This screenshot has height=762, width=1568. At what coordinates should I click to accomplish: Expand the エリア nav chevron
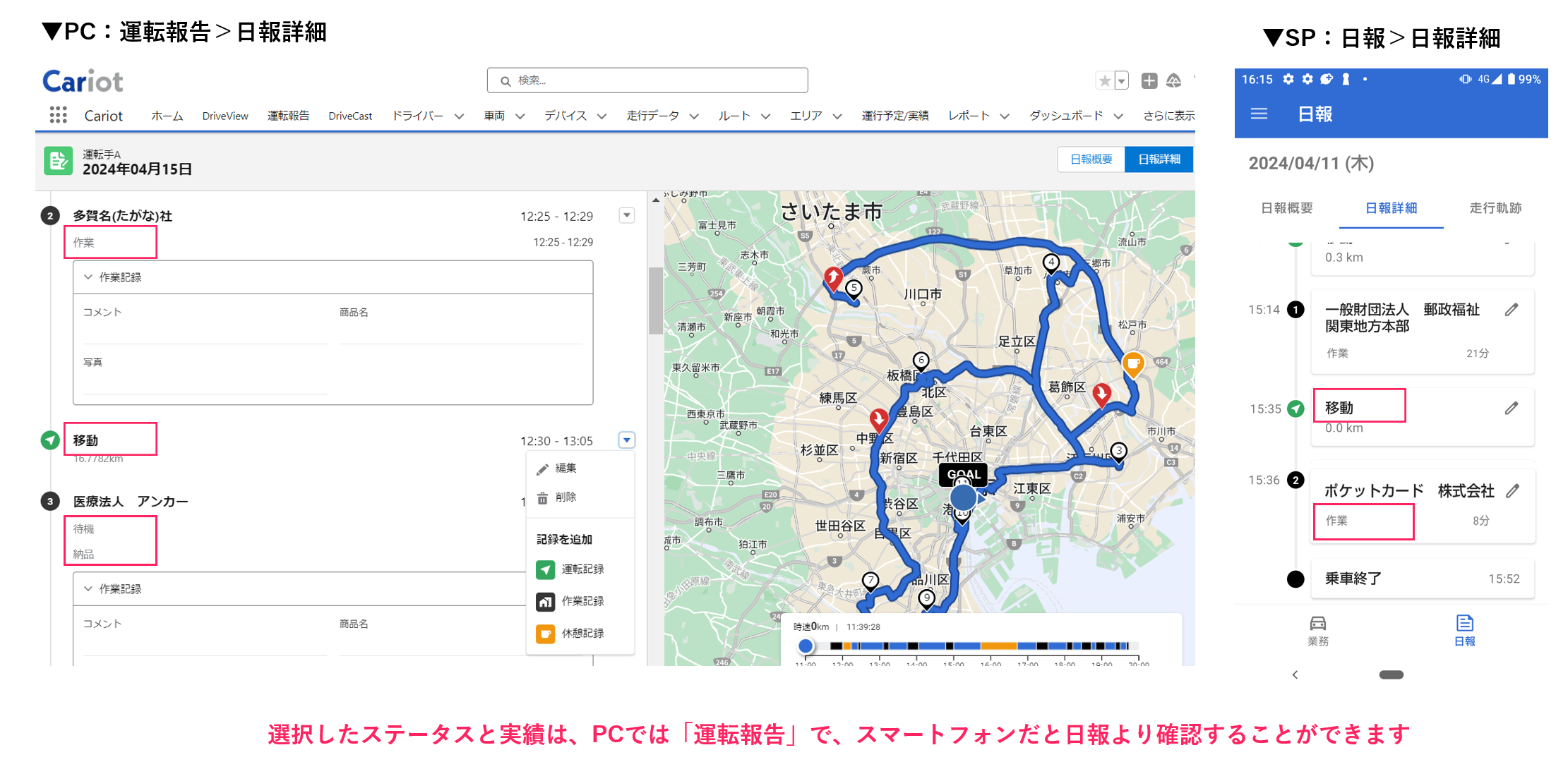coord(837,116)
